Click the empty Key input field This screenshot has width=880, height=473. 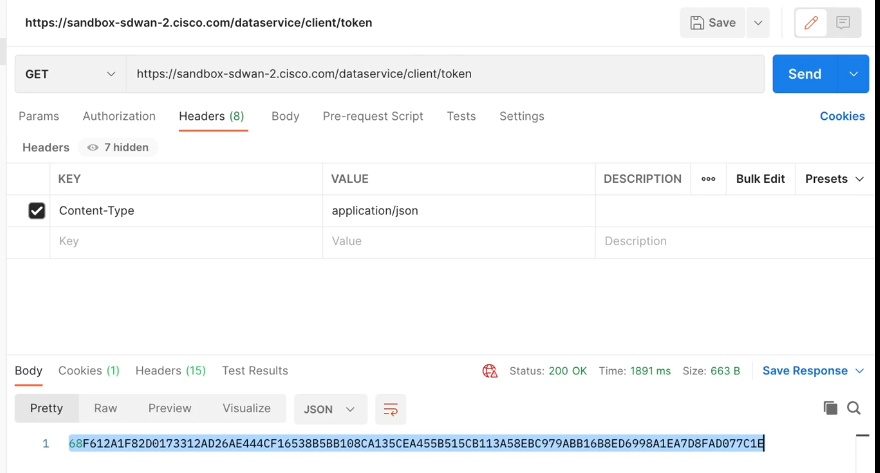click(186, 241)
